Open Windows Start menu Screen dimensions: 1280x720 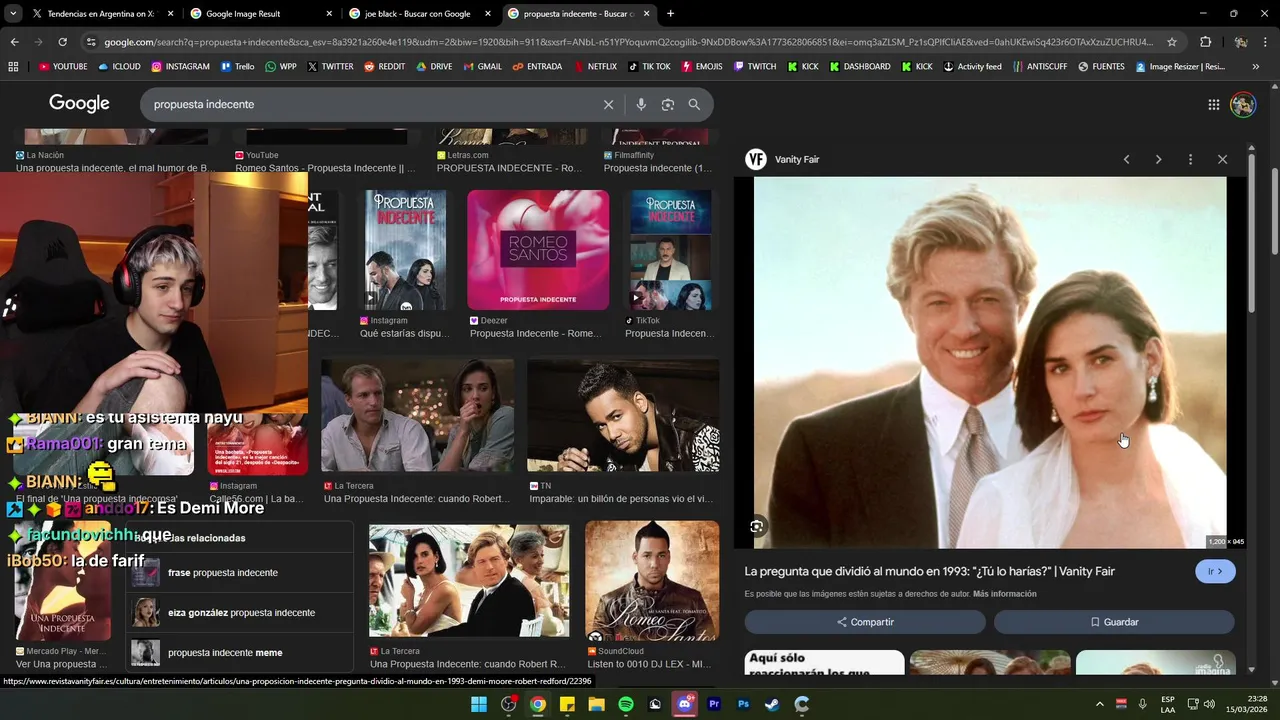coord(479,704)
